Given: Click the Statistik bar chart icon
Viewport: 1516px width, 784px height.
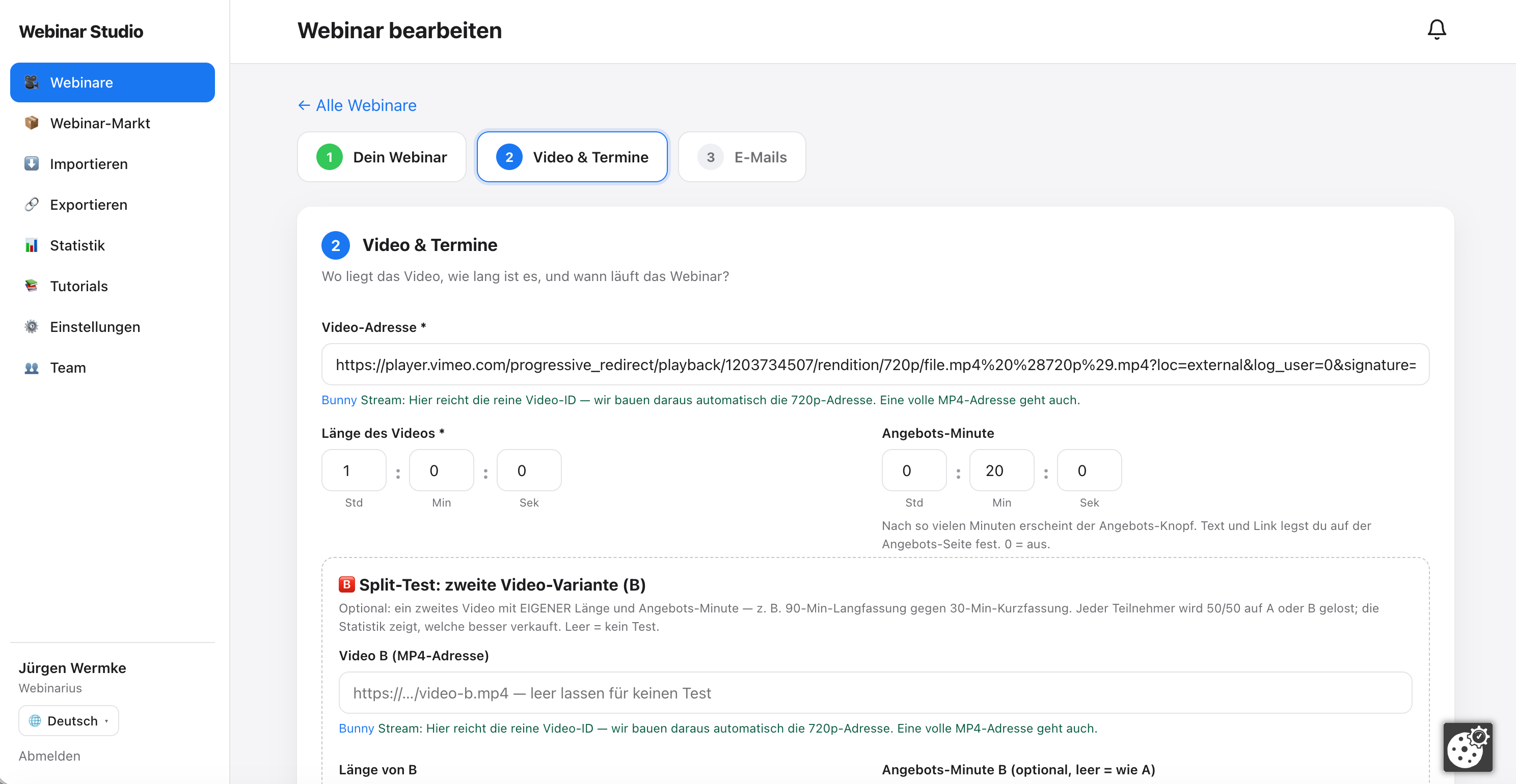Looking at the screenshot, I should [32, 245].
